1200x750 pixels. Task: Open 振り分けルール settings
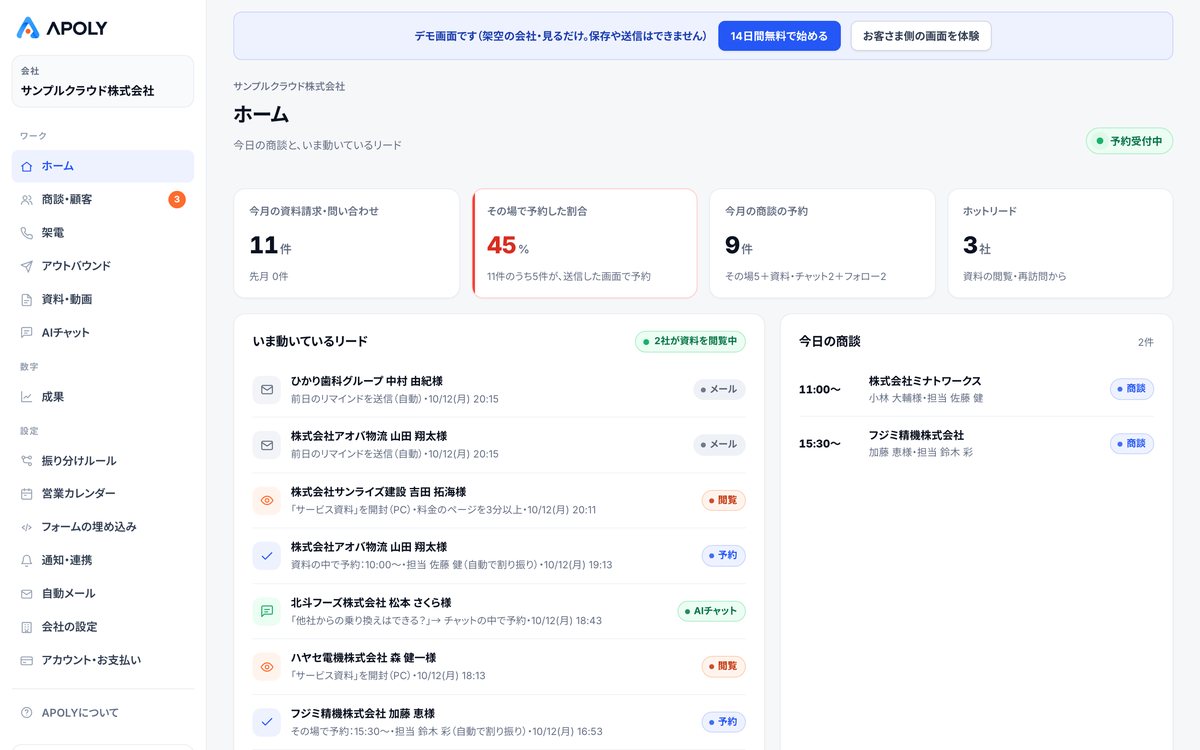[103, 461]
